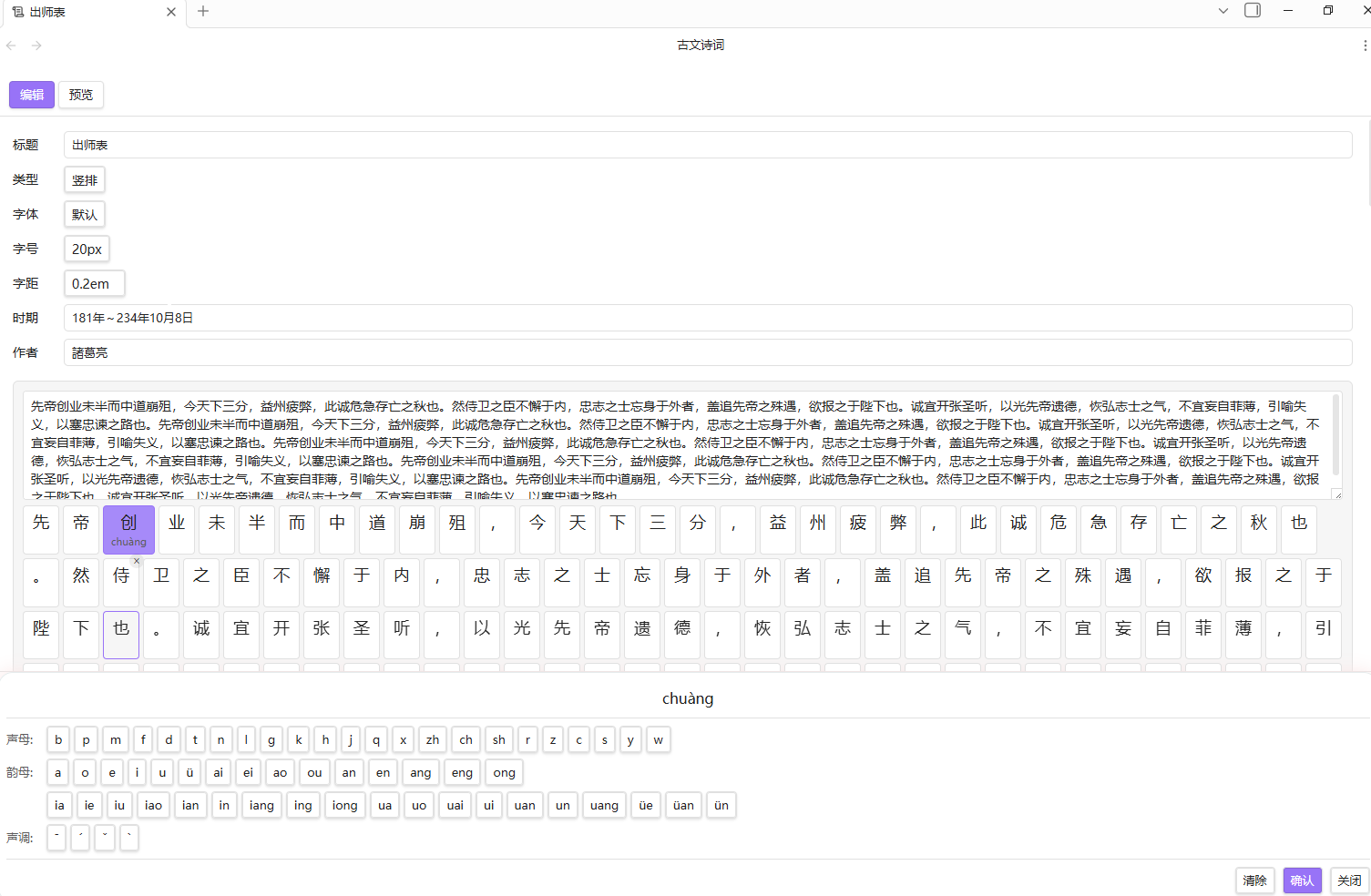
Task: Choose the final iong
Action: tap(345, 806)
